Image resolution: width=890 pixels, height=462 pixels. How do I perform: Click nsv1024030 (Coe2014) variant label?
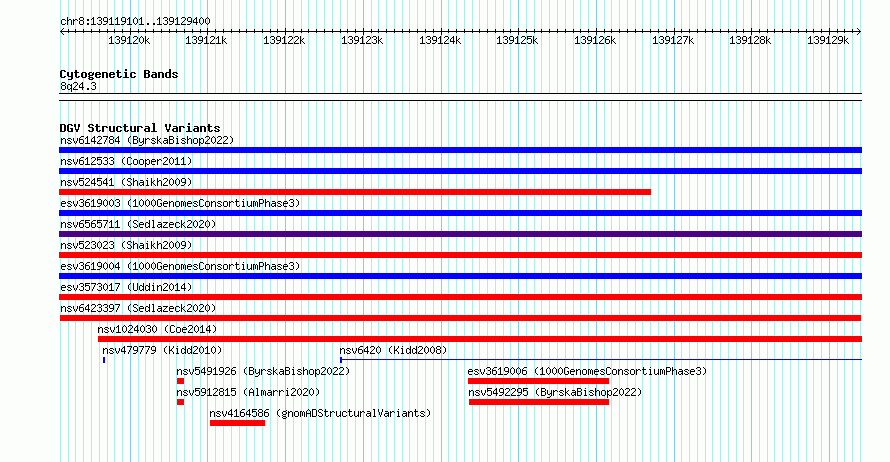coord(157,329)
